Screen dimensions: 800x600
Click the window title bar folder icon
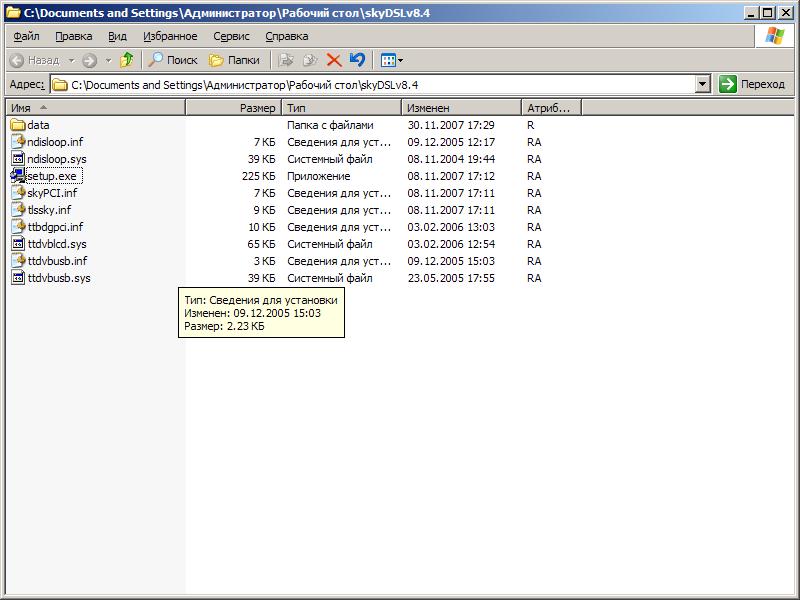point(13,12)
